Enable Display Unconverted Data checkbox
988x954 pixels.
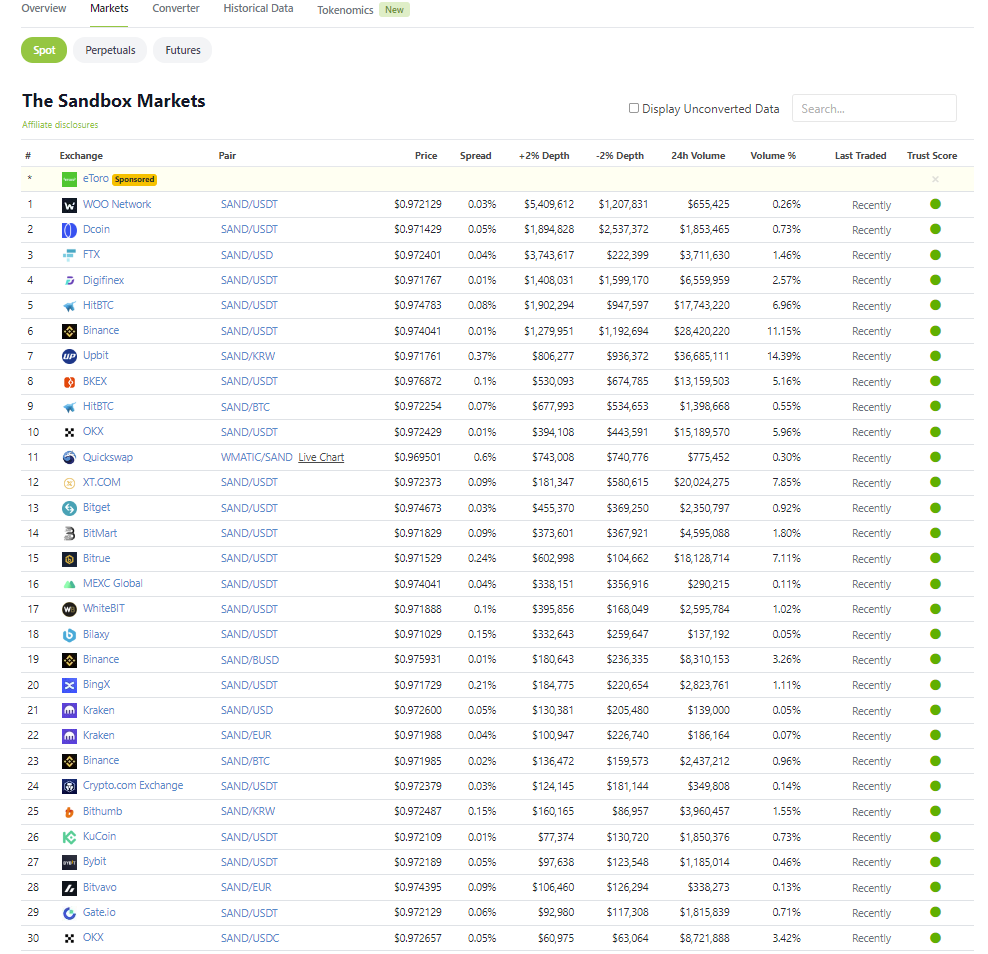click(x=634, y=108)
